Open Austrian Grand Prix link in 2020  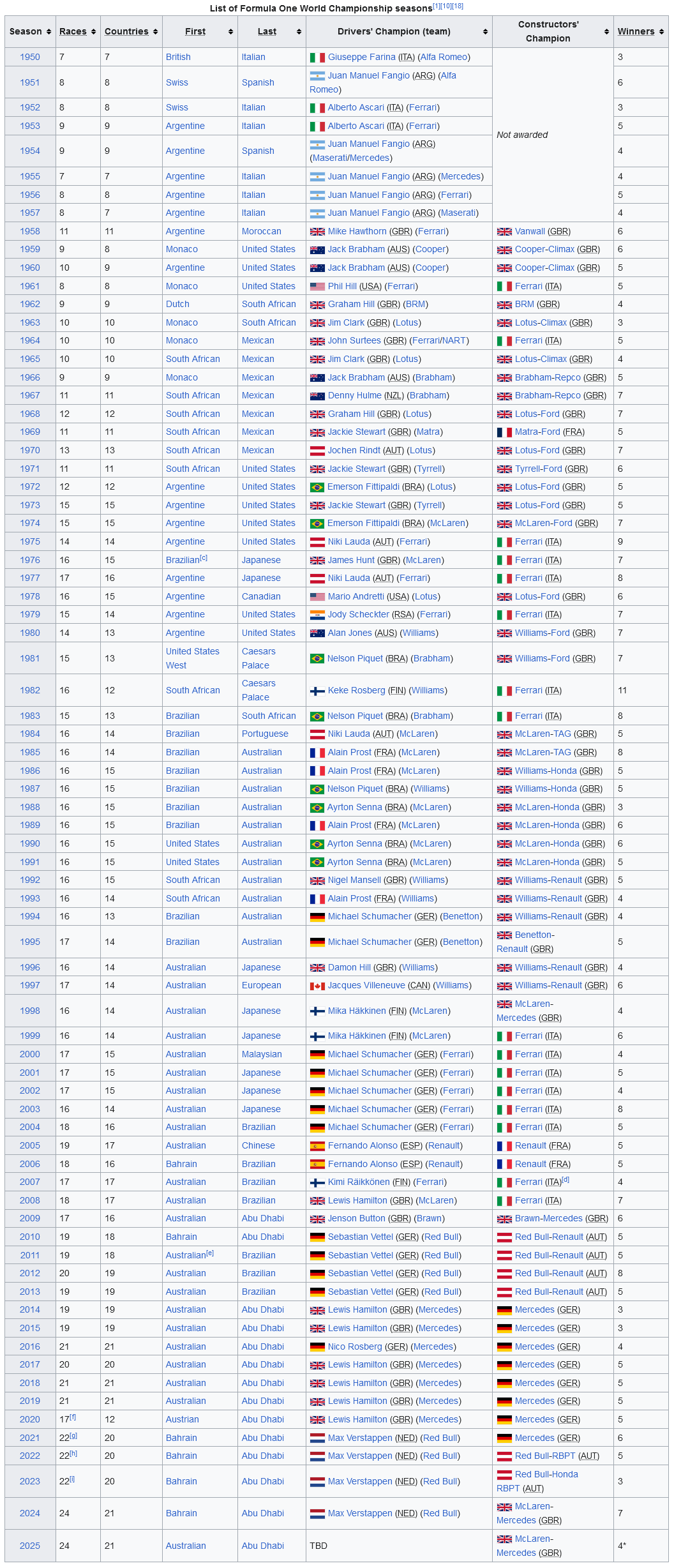tap(183, 1419)
